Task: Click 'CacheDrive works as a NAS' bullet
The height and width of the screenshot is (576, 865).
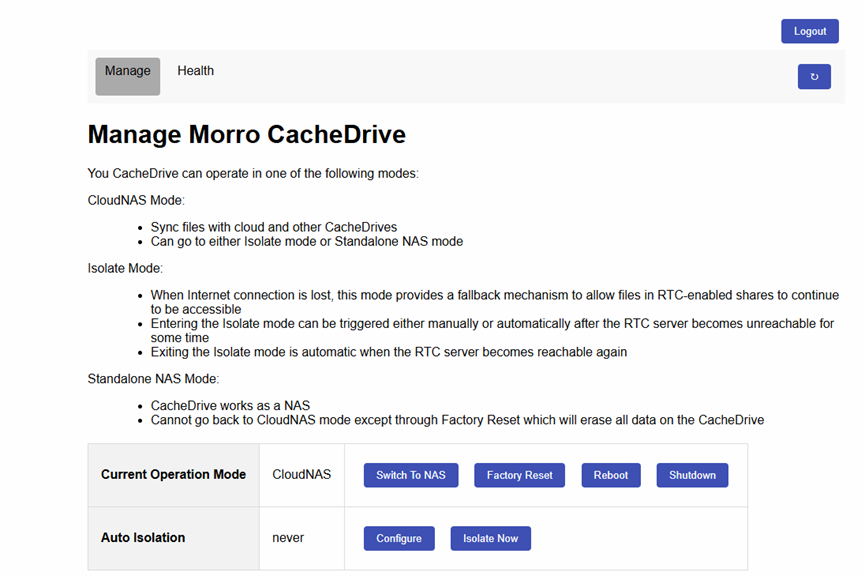Action: (x=230, y=406)
